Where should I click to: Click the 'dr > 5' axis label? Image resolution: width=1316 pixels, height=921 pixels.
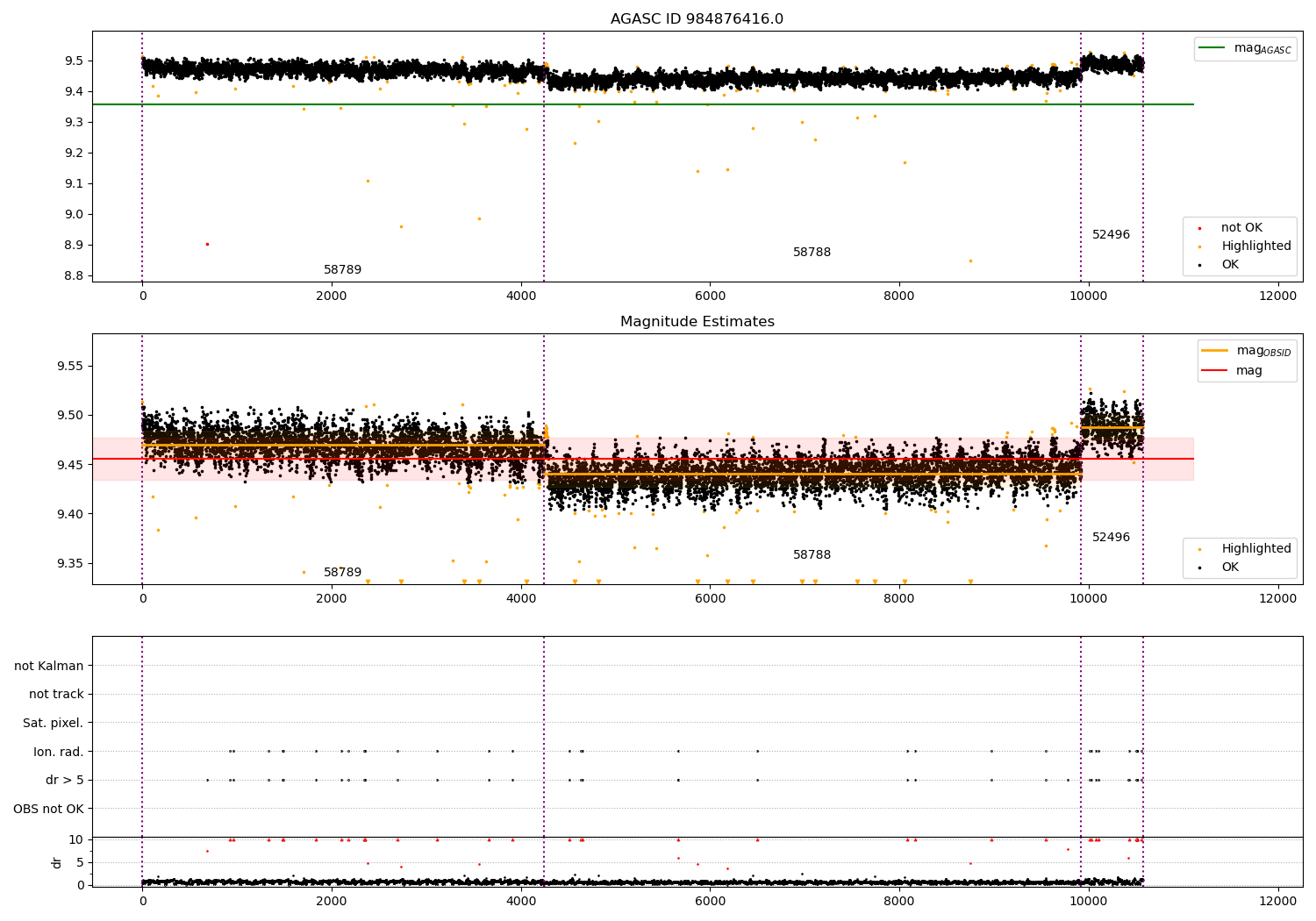pyautogui.click(x=65, y=781)
